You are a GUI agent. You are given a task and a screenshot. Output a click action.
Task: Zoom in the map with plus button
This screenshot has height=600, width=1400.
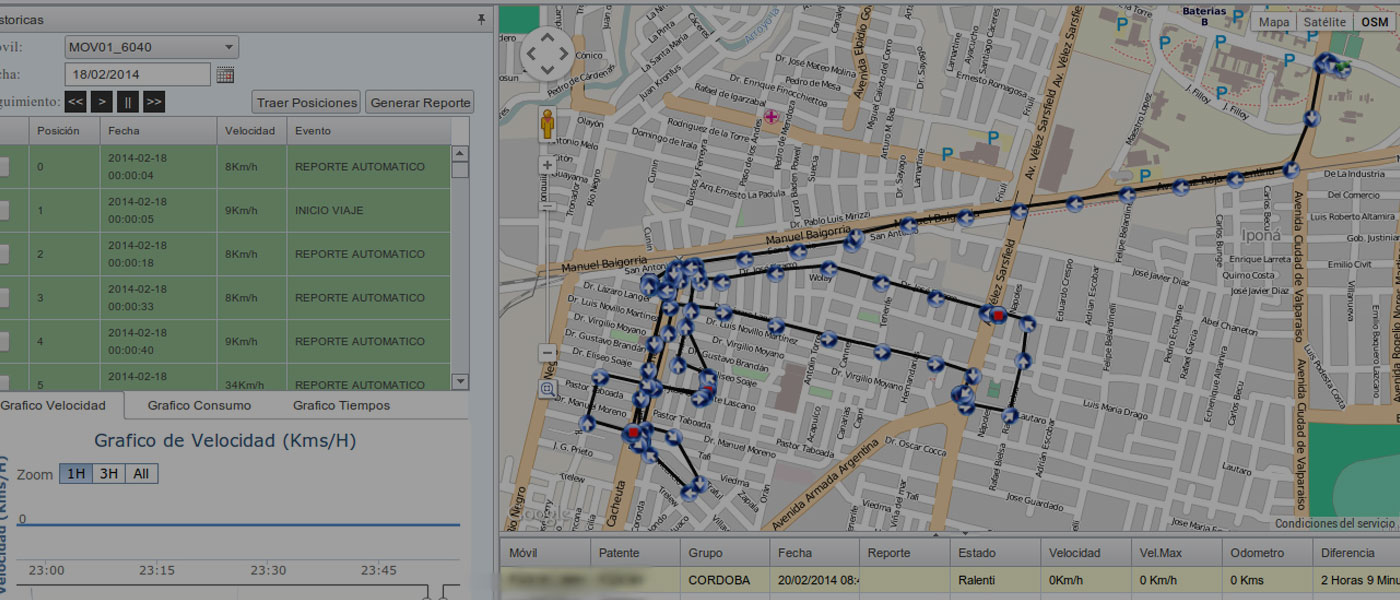[547, 164]
